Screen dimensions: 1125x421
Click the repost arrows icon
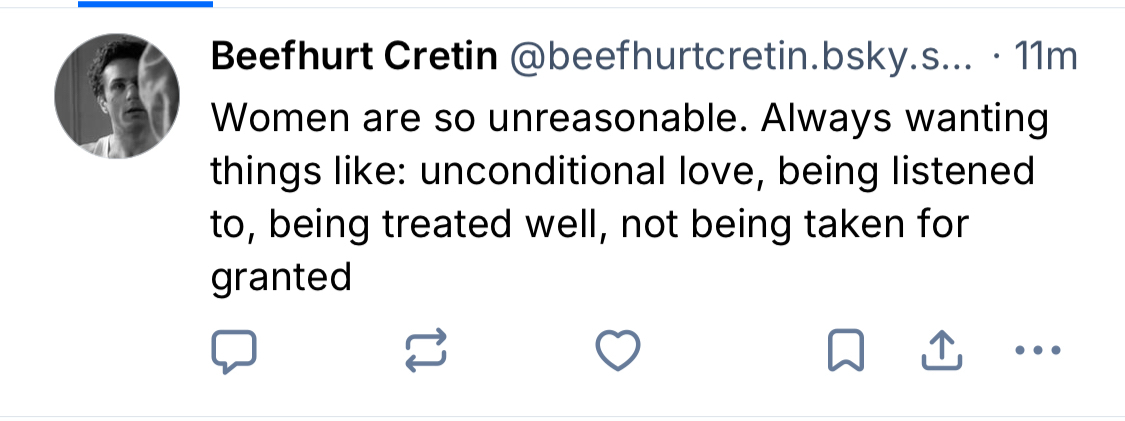coord(425,350)
